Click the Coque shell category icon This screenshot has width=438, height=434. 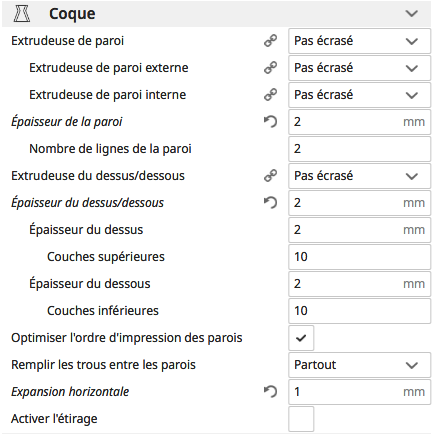pyautogui.click(x=22, y=14)
